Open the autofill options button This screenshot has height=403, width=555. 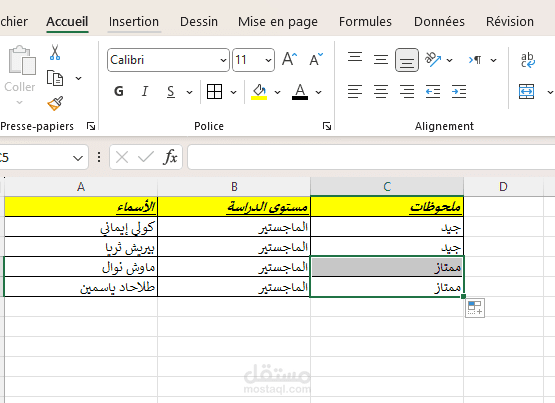pos(475,308)
